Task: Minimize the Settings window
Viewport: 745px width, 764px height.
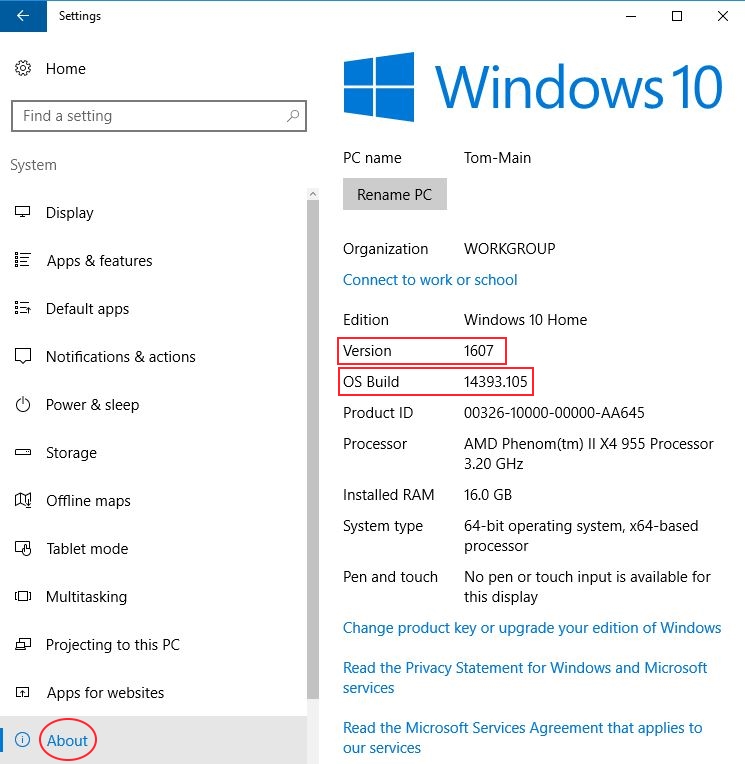Action: coord(631,16)
